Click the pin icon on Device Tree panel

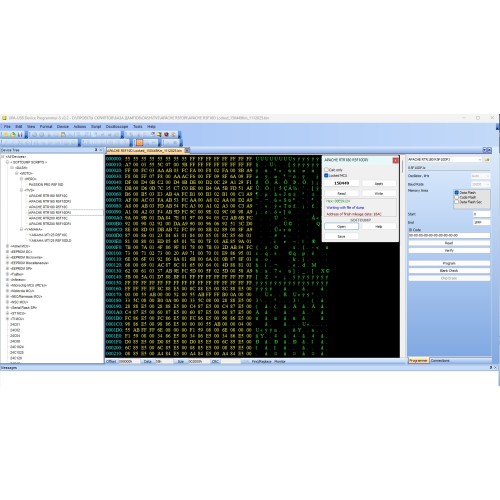pos(96,150)
